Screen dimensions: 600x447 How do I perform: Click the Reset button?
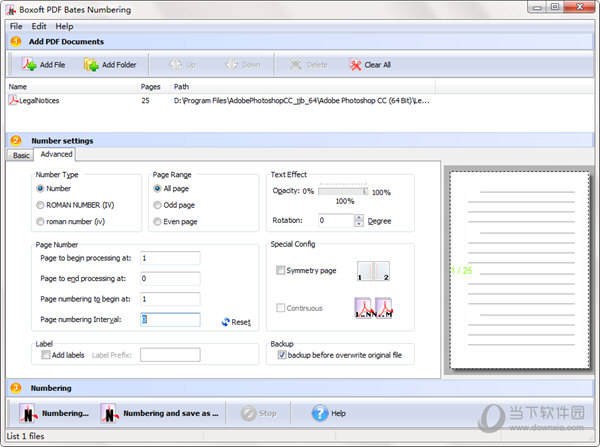click(x=236, y=322)
